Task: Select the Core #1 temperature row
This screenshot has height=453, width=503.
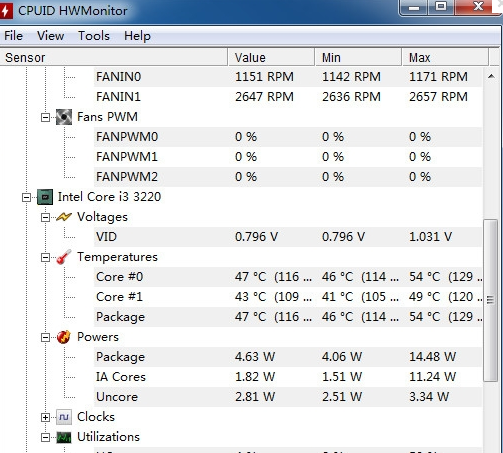Action: (288, 297)
